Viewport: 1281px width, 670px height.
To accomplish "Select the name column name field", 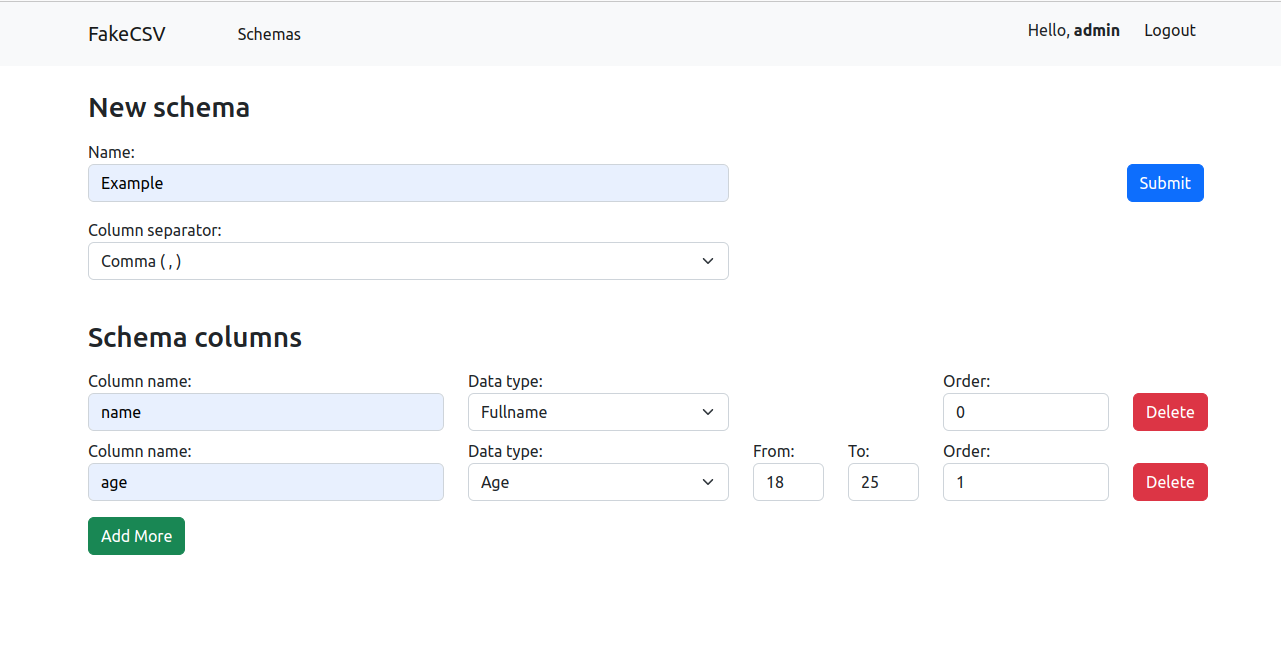I will pos(266,412).
